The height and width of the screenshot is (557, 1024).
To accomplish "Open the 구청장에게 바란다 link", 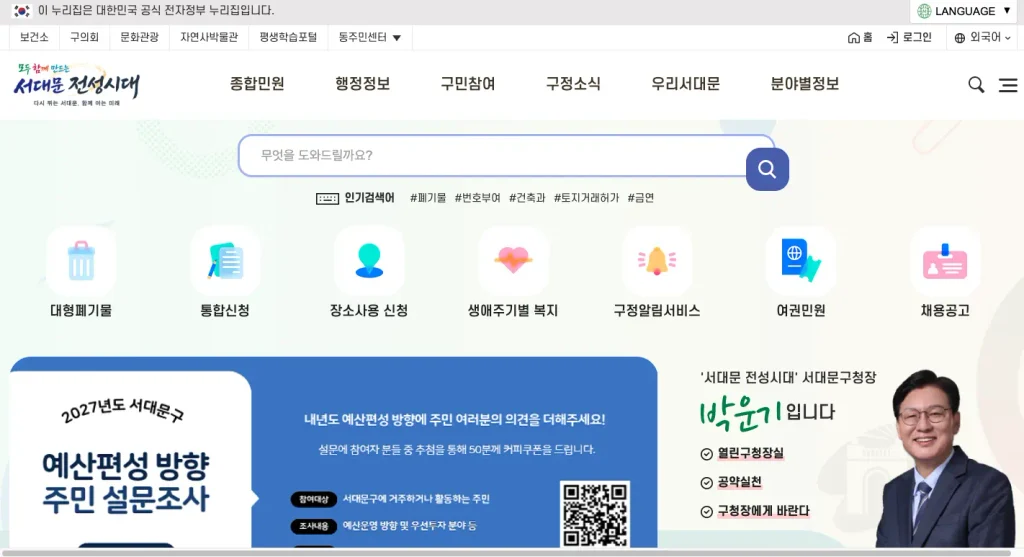I will pos(763,511).
